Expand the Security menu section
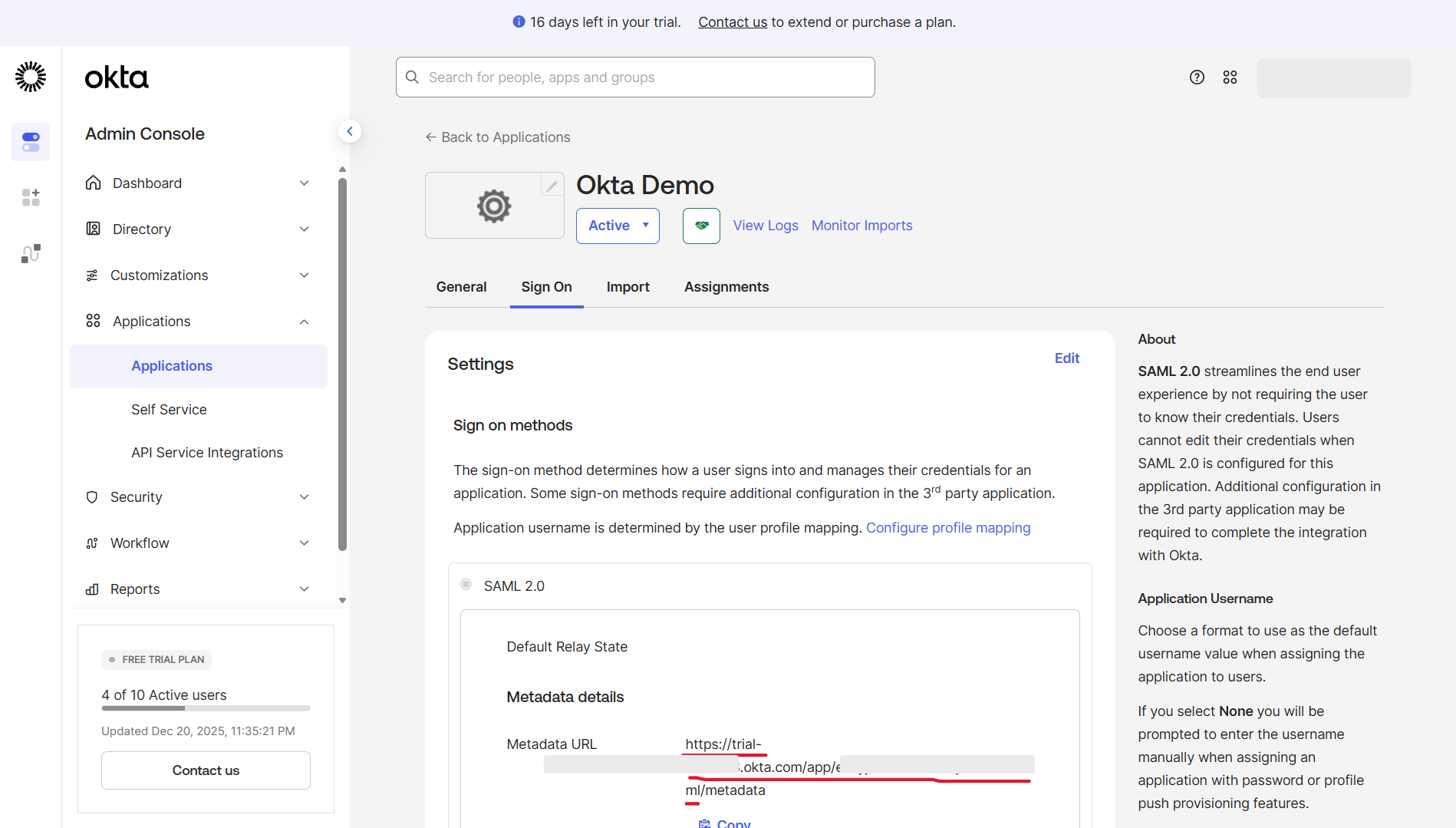Image resolution: width=1456 pixels, height=828 pixels. click(x=198, y=497)
